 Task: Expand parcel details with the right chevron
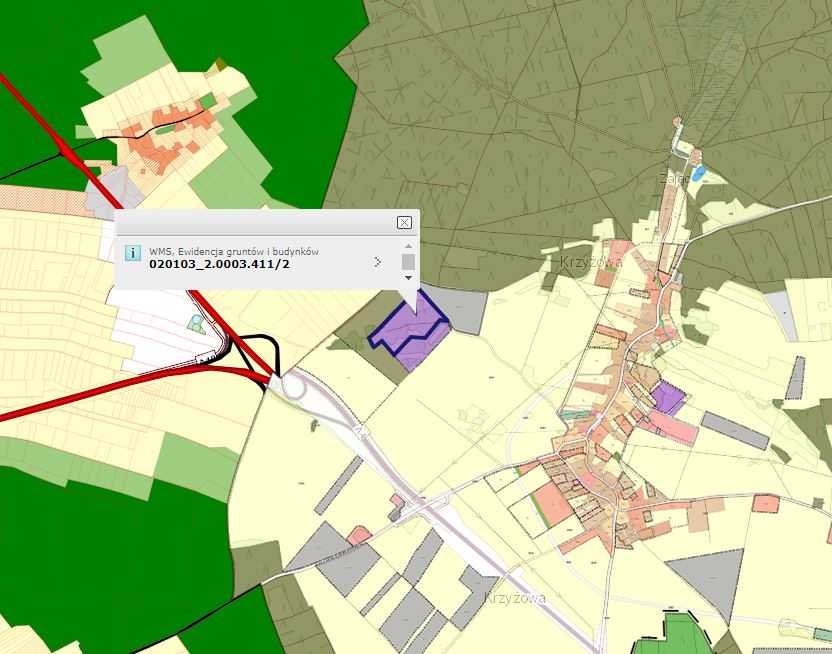[x=377, y=262]
